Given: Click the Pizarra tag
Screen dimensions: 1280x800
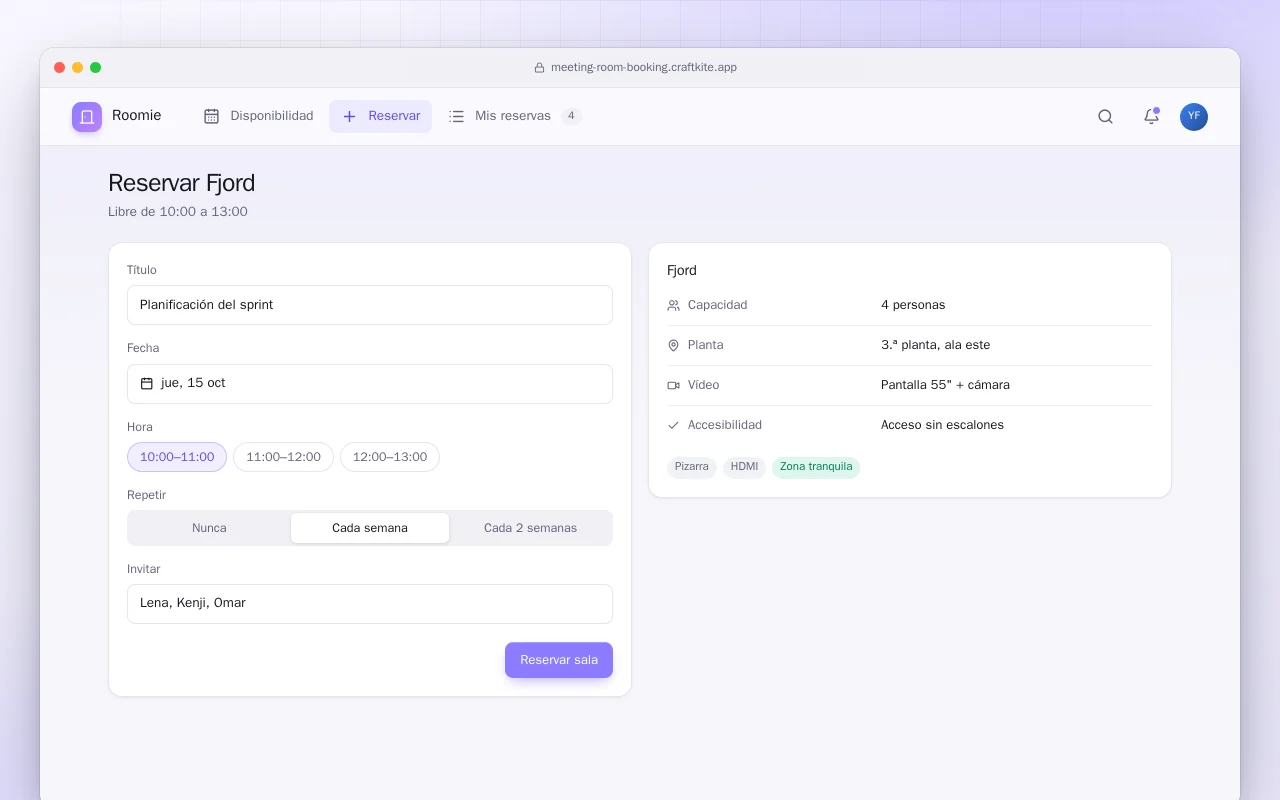Looking at the screenshot, I should point(692,467).
